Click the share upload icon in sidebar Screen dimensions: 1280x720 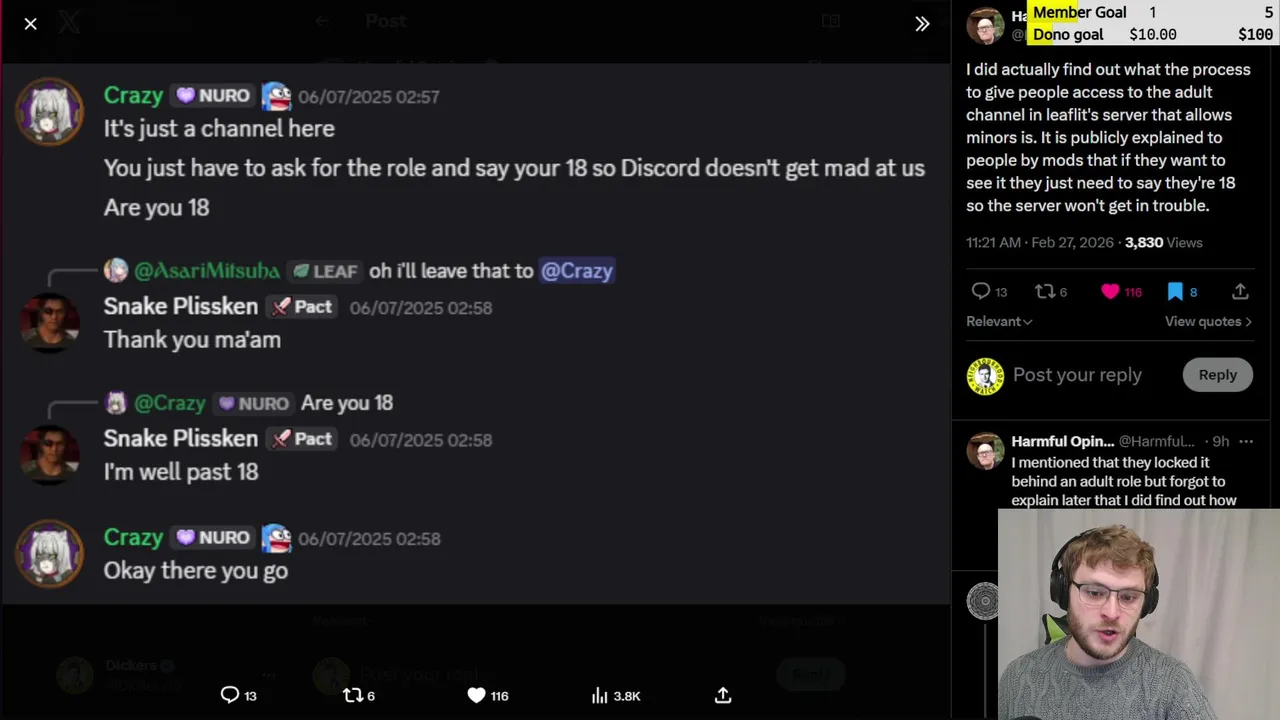[x=1240, y=291]
